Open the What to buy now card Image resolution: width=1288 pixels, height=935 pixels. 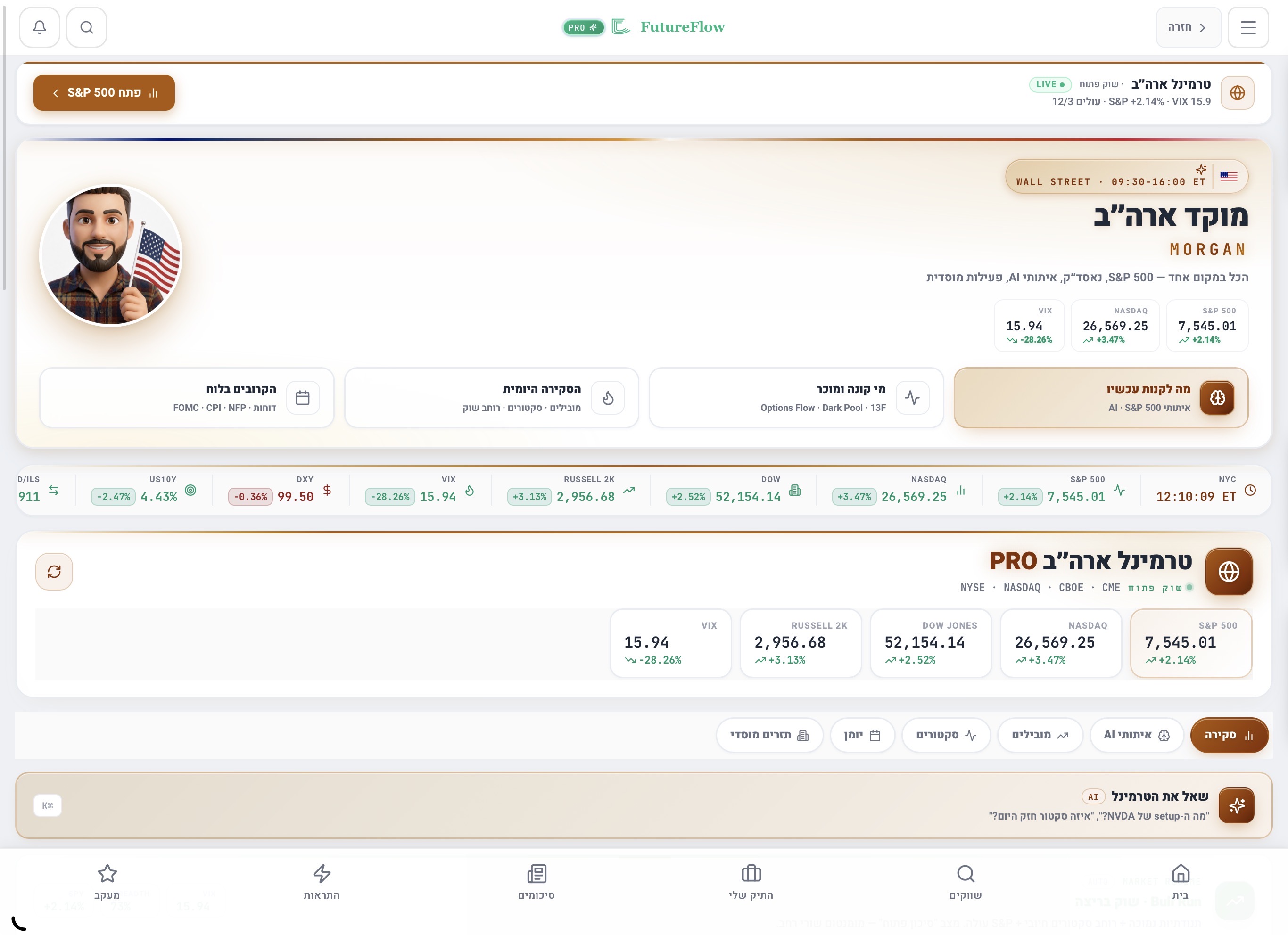click(1100, 397)
